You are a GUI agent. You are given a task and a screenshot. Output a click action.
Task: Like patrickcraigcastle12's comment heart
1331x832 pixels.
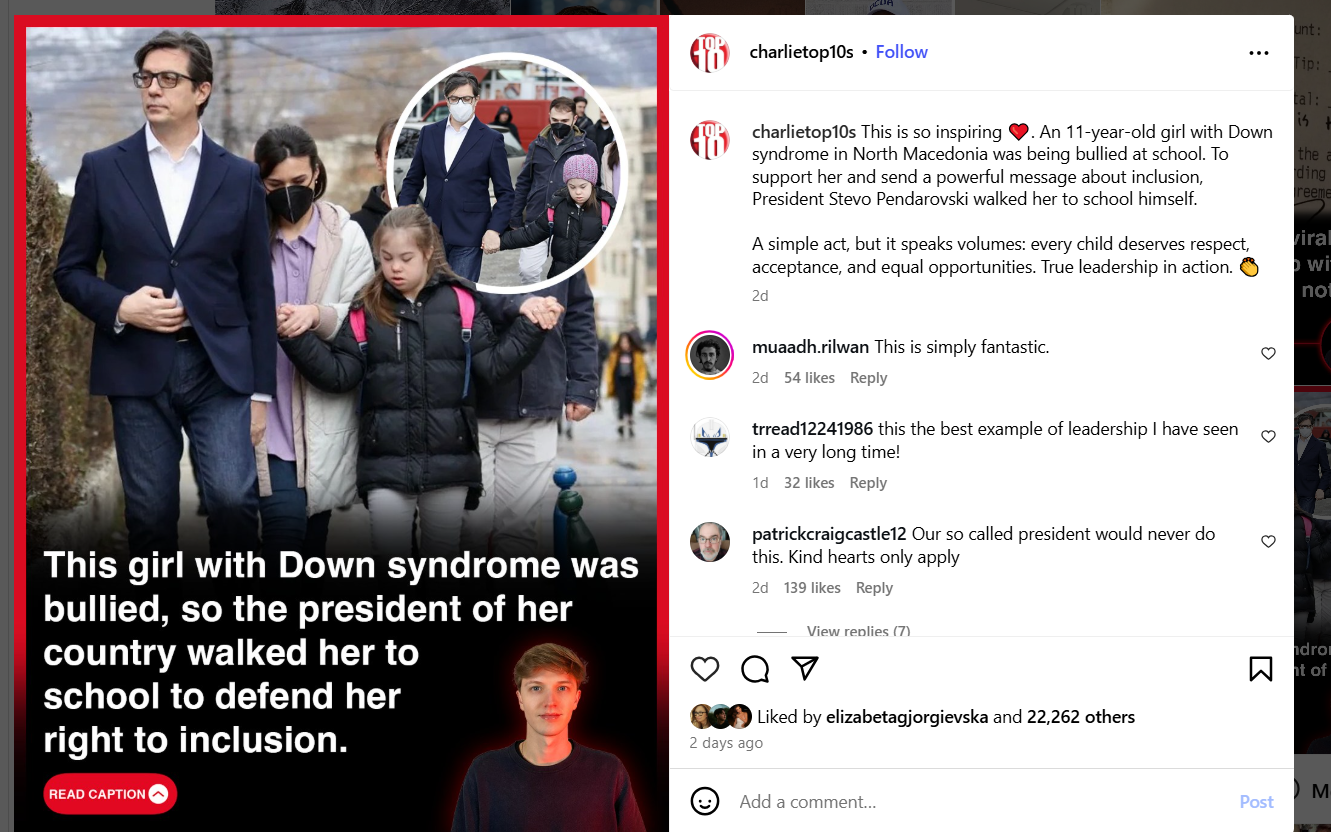[x=1268, y=541]
